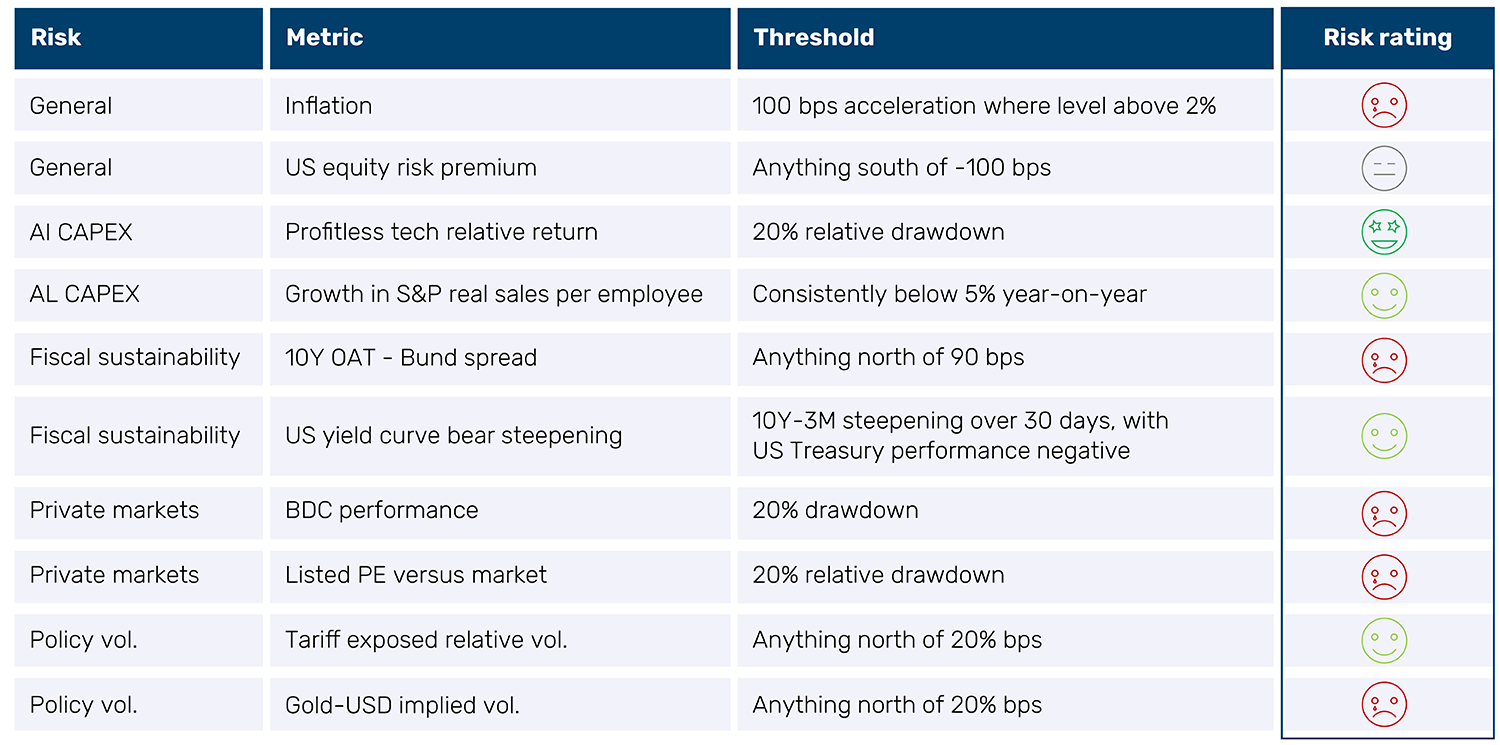Click the red sad face for OAT-Bund spread

pos(1384,360)
